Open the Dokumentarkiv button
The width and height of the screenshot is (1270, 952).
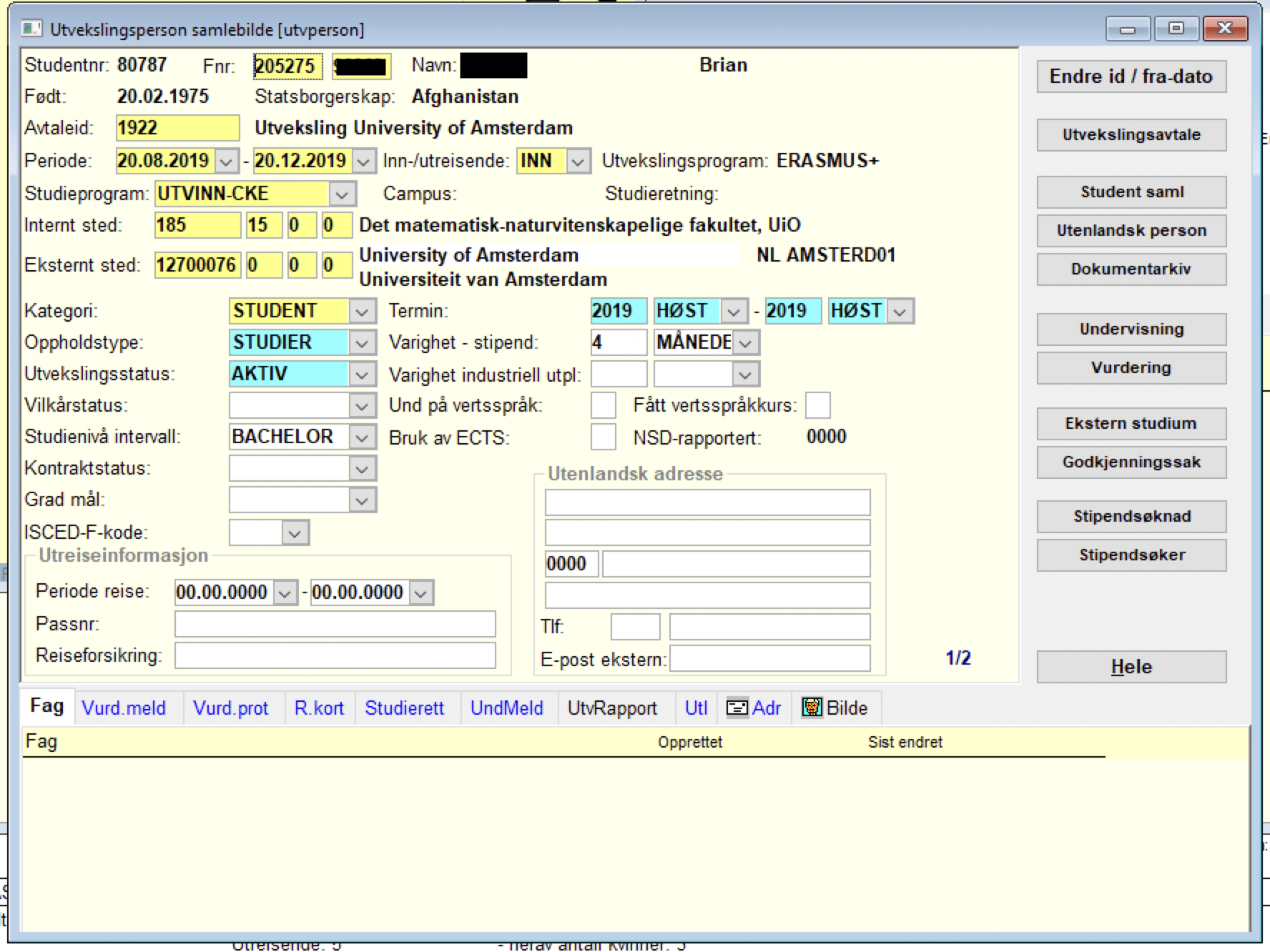click(x=1131, y=269)
